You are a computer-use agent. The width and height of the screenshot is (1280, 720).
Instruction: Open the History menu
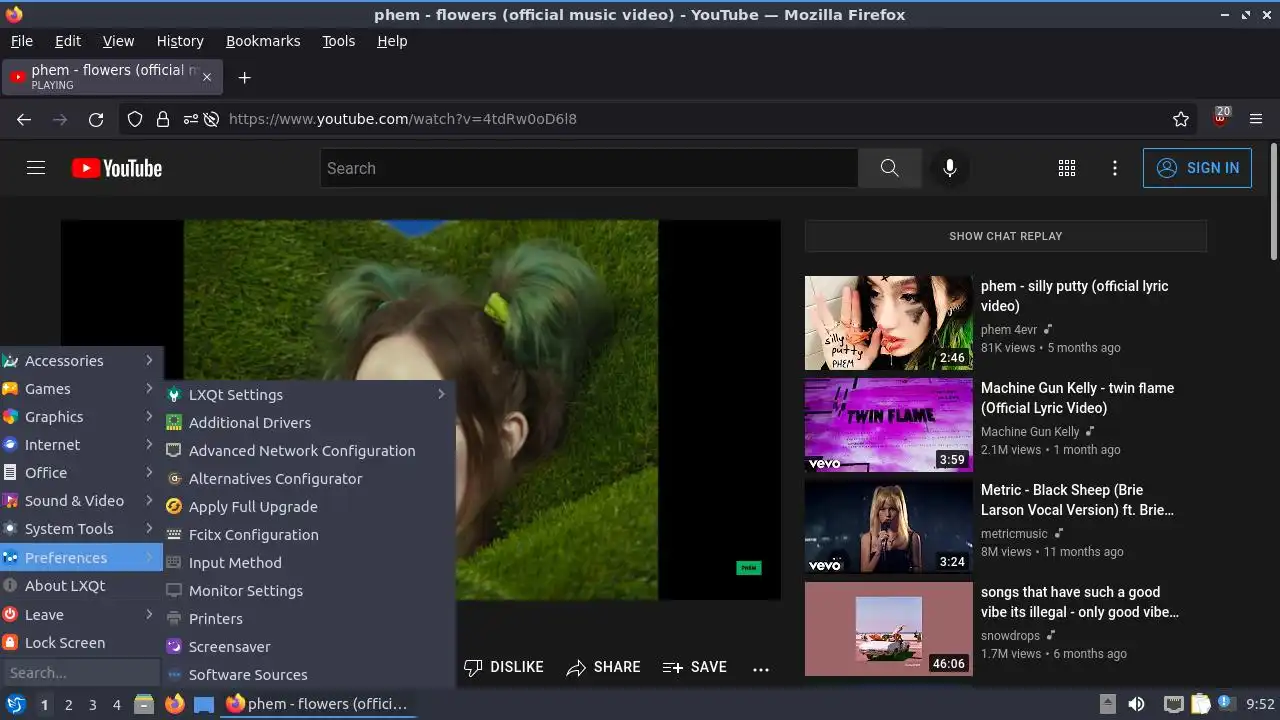click(180, 41)
